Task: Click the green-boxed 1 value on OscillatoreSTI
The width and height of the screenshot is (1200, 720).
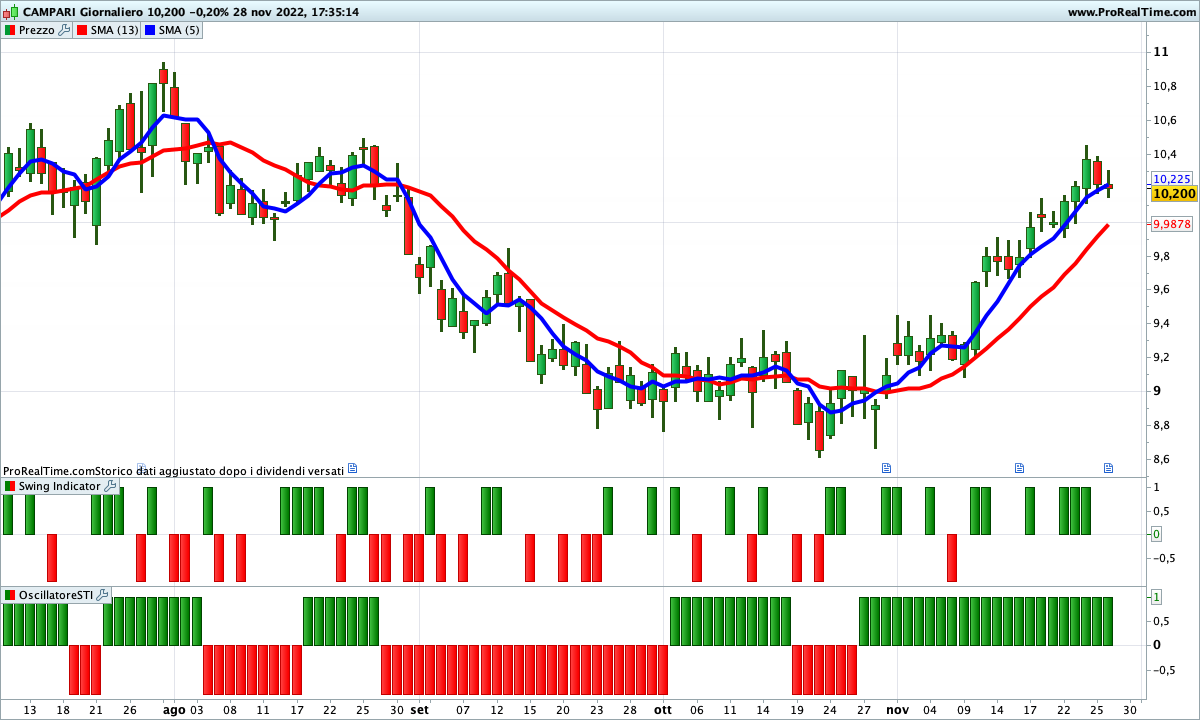Action: pos(1156,597)
